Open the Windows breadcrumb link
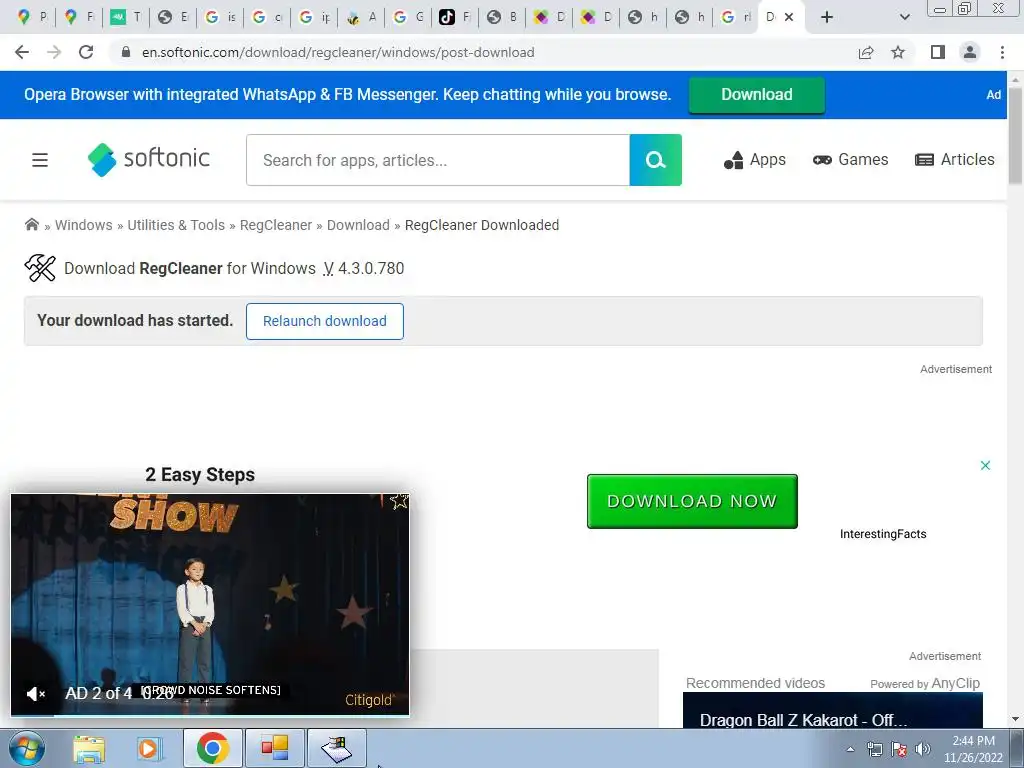The height and width of the screenshot is (768, 1024). [x=84, y=225]
